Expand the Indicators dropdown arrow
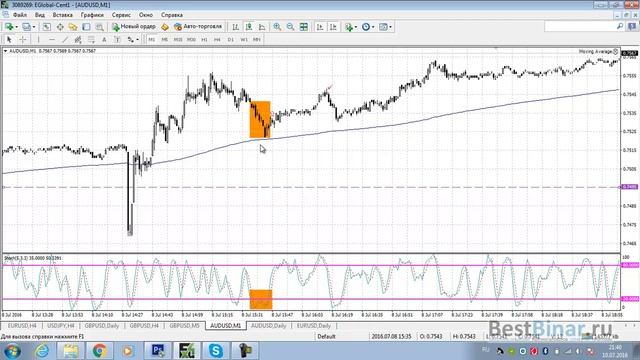 pyautogui.click(x=356, y=27)
